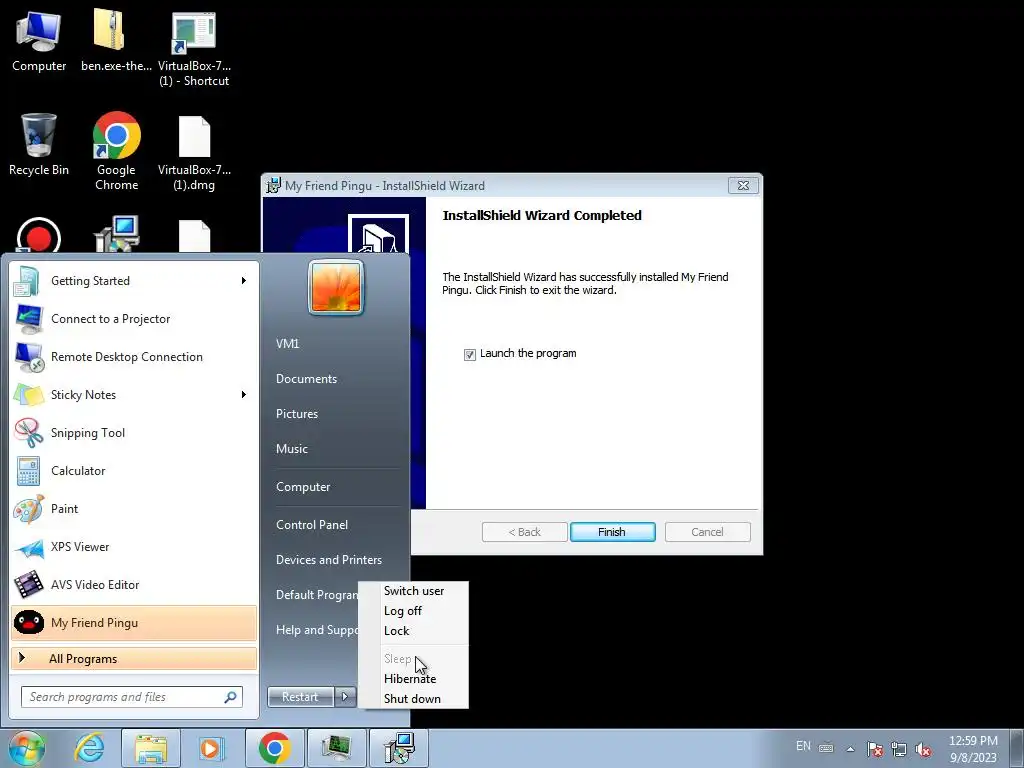Open Windows Explorer folder taskbar icon
This screenshot has height=768, width=1024.
click(x=151, y=748)
